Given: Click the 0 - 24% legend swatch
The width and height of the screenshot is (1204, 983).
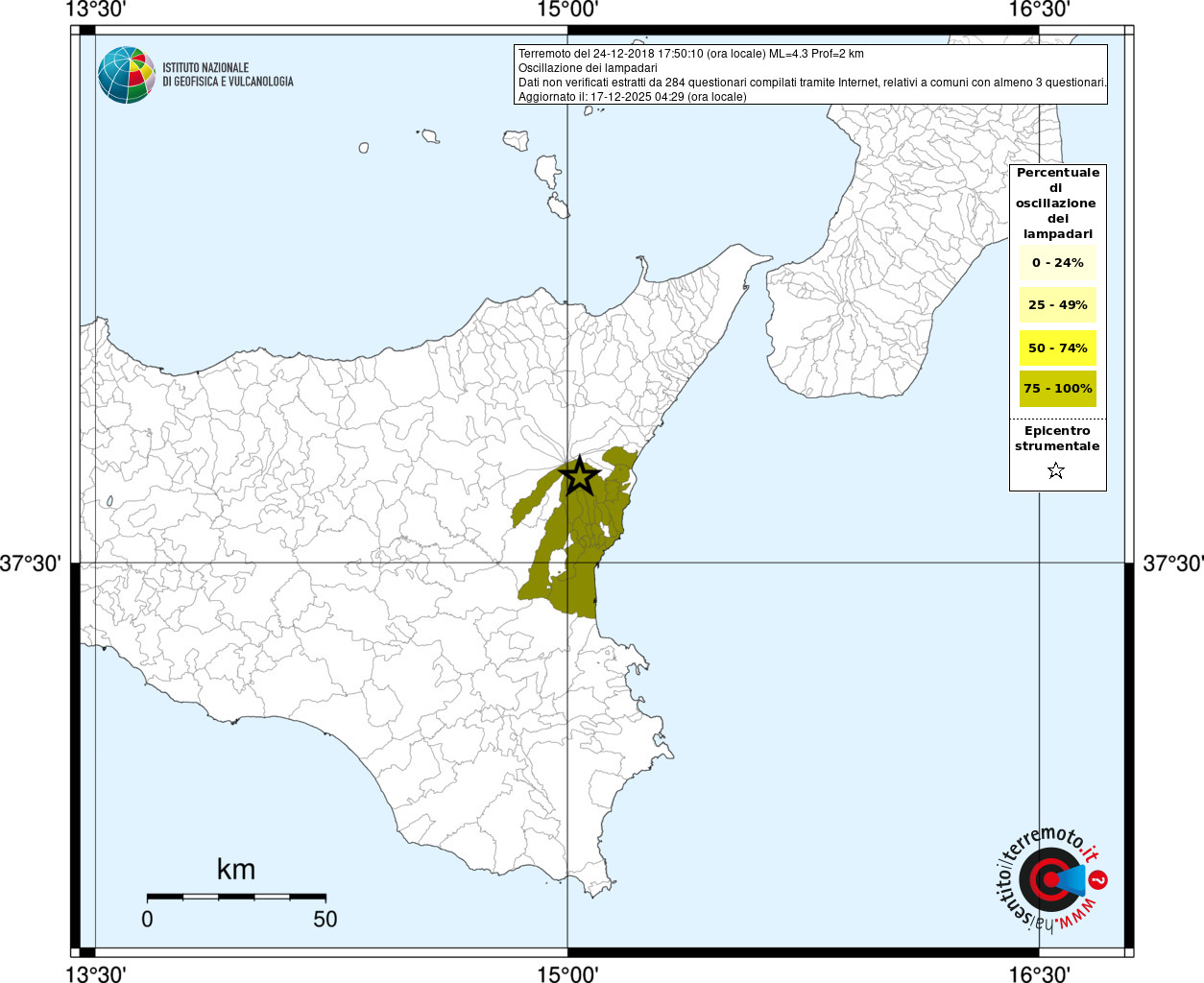Looking at the screenshot, I should pos(1058,262).
